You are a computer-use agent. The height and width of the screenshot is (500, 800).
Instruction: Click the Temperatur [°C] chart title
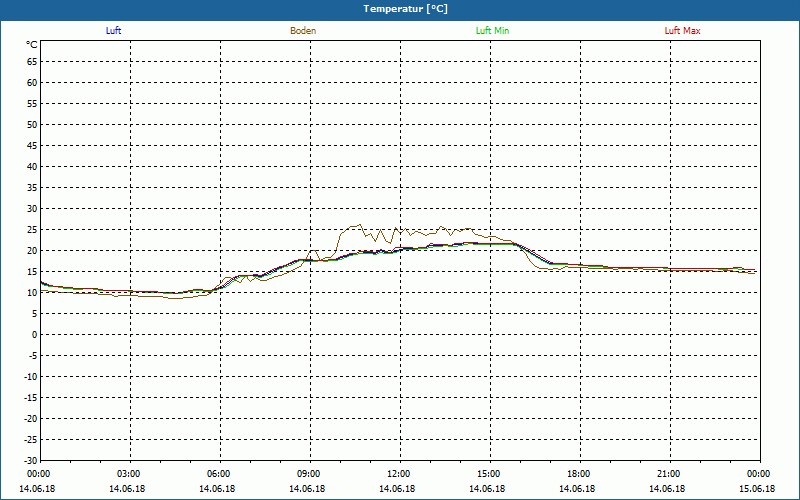point(406,9)
